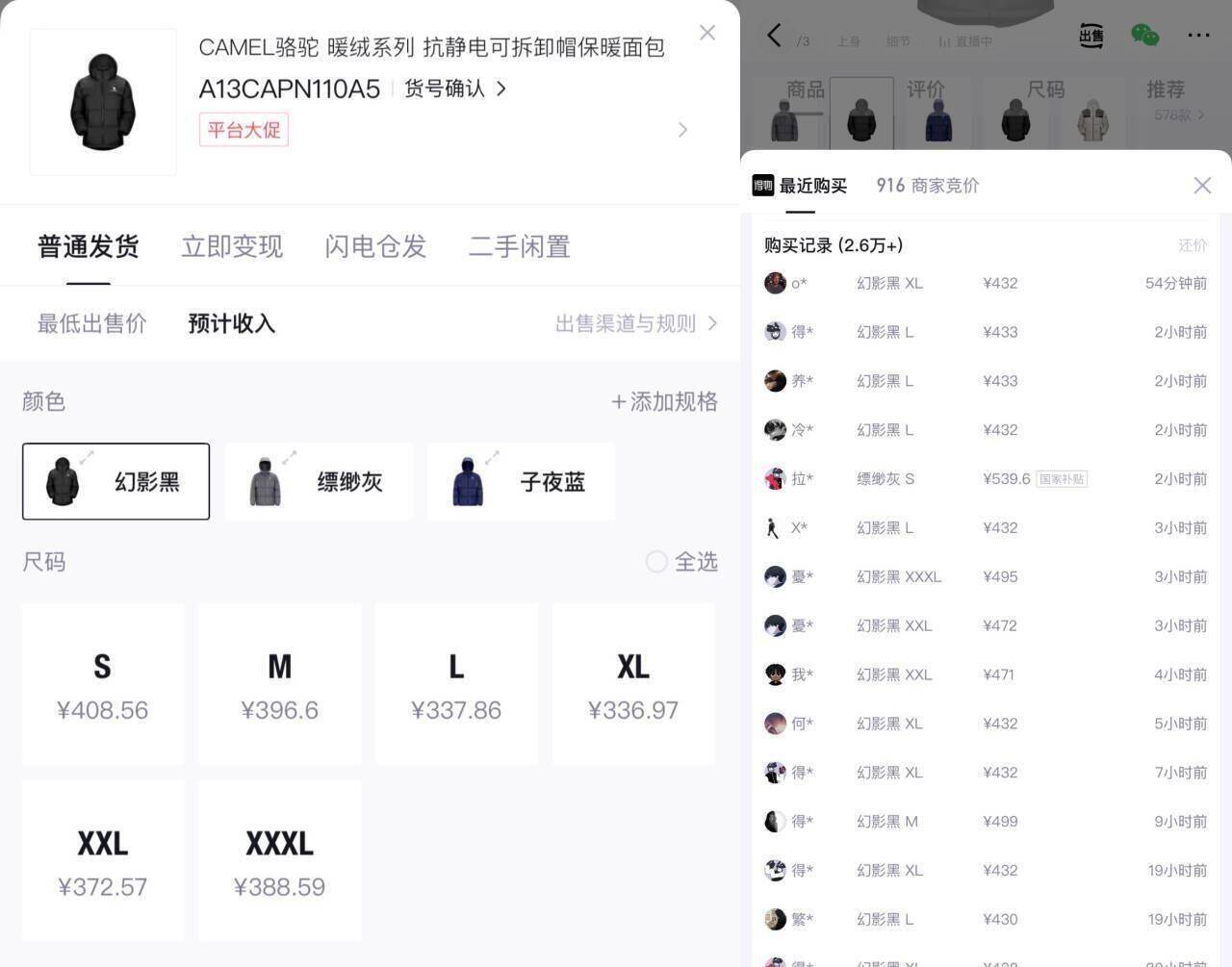
Task: Click the 幻影黑 M ¥499 record
Action: pyautogui.click(x=986, y=821)
